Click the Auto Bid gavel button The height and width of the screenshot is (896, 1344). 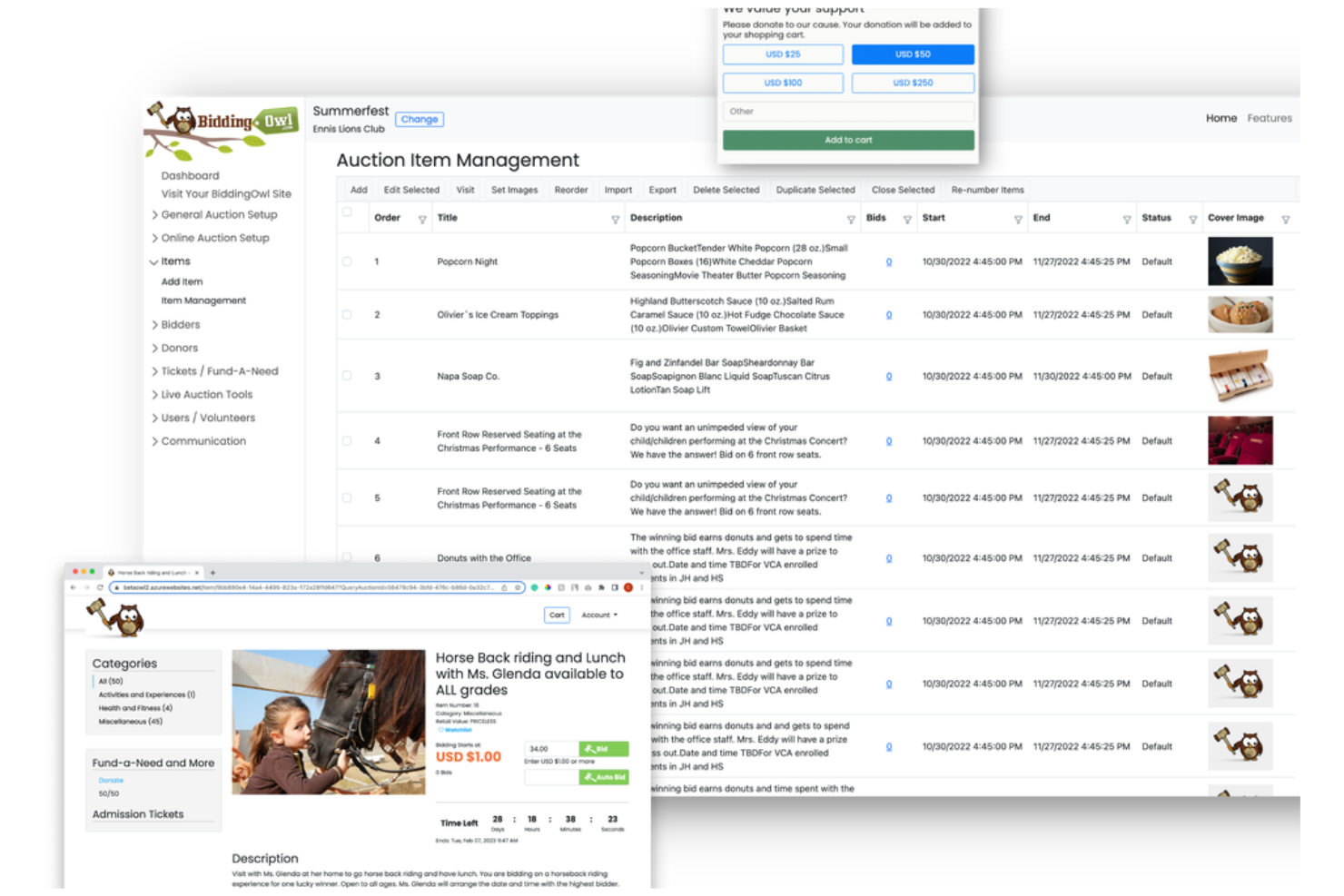[x=604, y=777]
